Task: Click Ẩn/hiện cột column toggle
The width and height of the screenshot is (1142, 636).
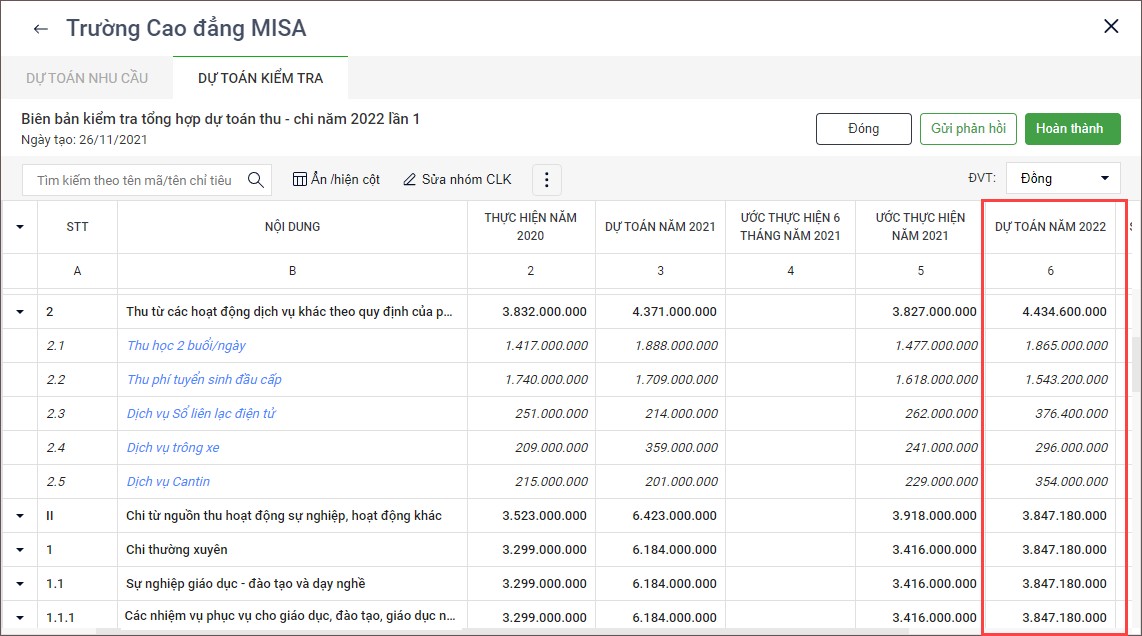Action: [336, 180]
